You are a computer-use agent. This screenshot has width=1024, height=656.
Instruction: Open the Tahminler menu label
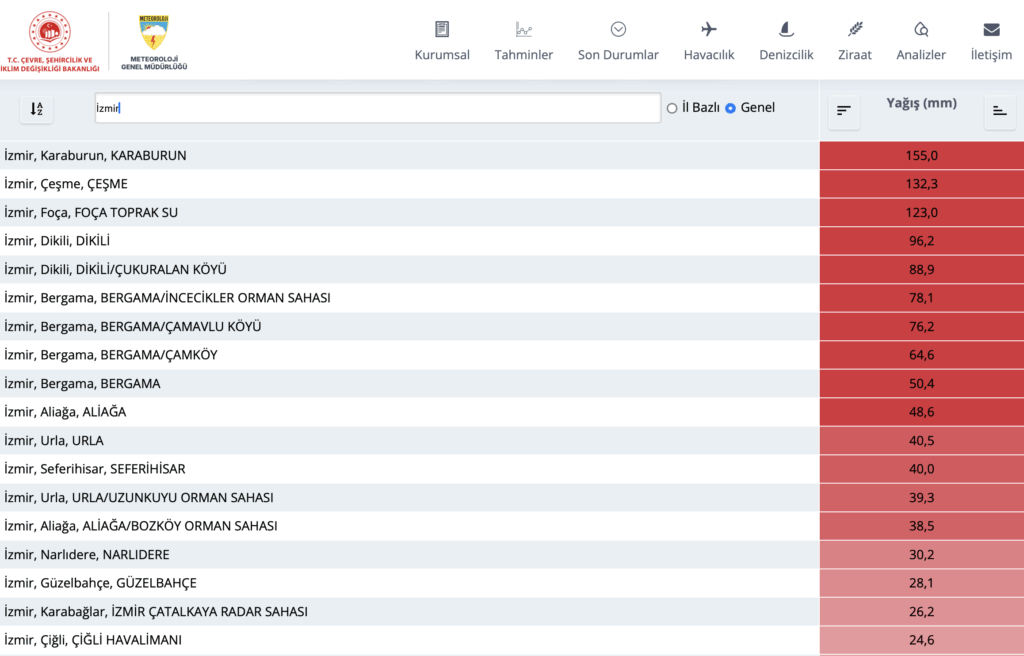524,55
